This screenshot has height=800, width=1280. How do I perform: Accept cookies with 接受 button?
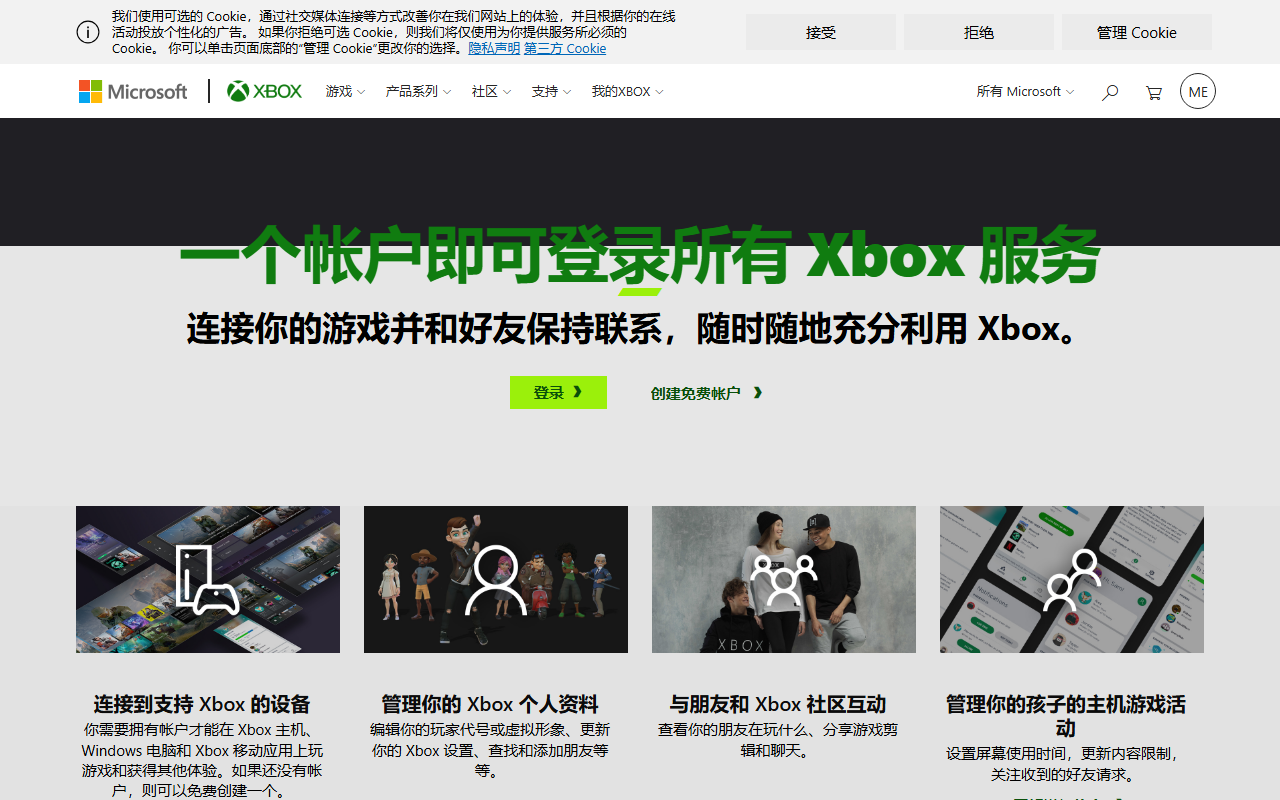pyautogui.click(x=821, y=32)
